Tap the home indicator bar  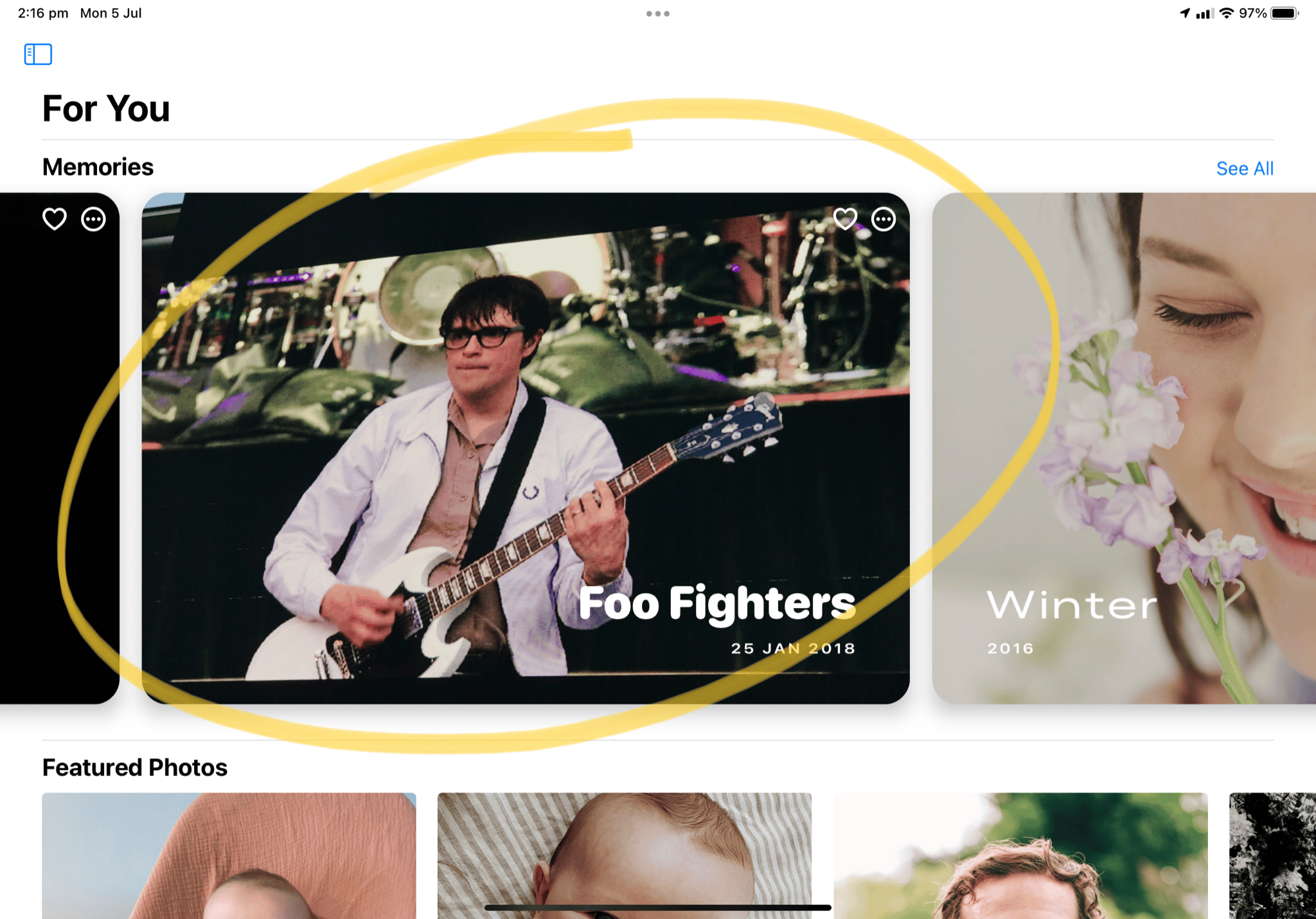(x=658, y=907)
